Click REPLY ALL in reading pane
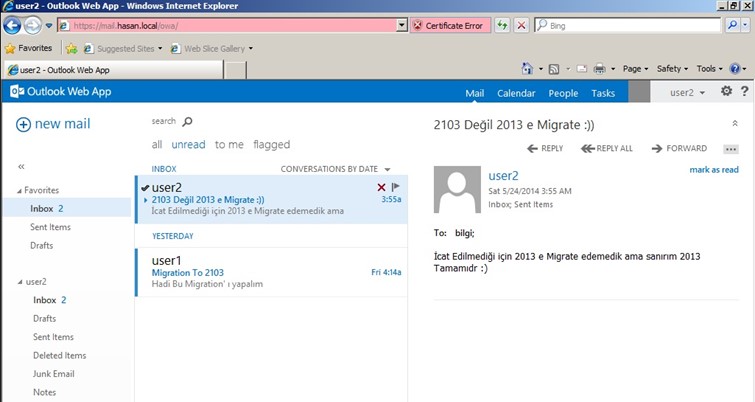This screenshot has width=755, height=402. coord(607,148)
